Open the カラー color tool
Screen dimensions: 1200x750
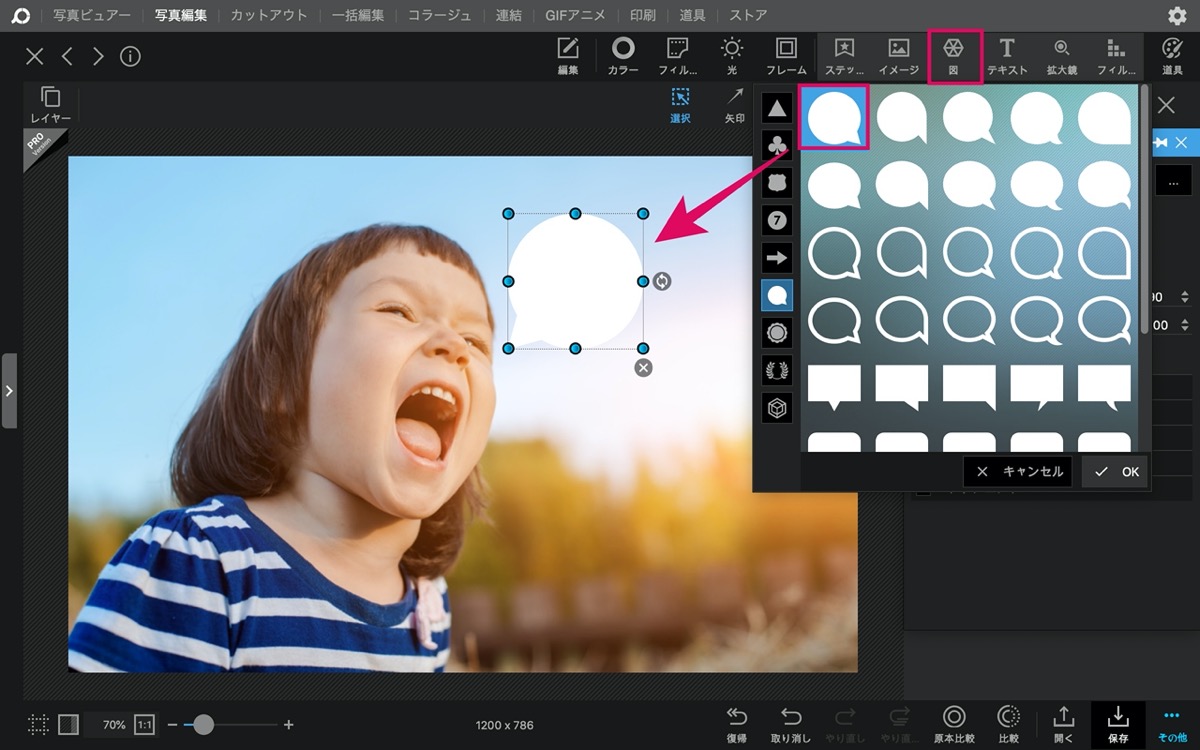tap(623, 56)
